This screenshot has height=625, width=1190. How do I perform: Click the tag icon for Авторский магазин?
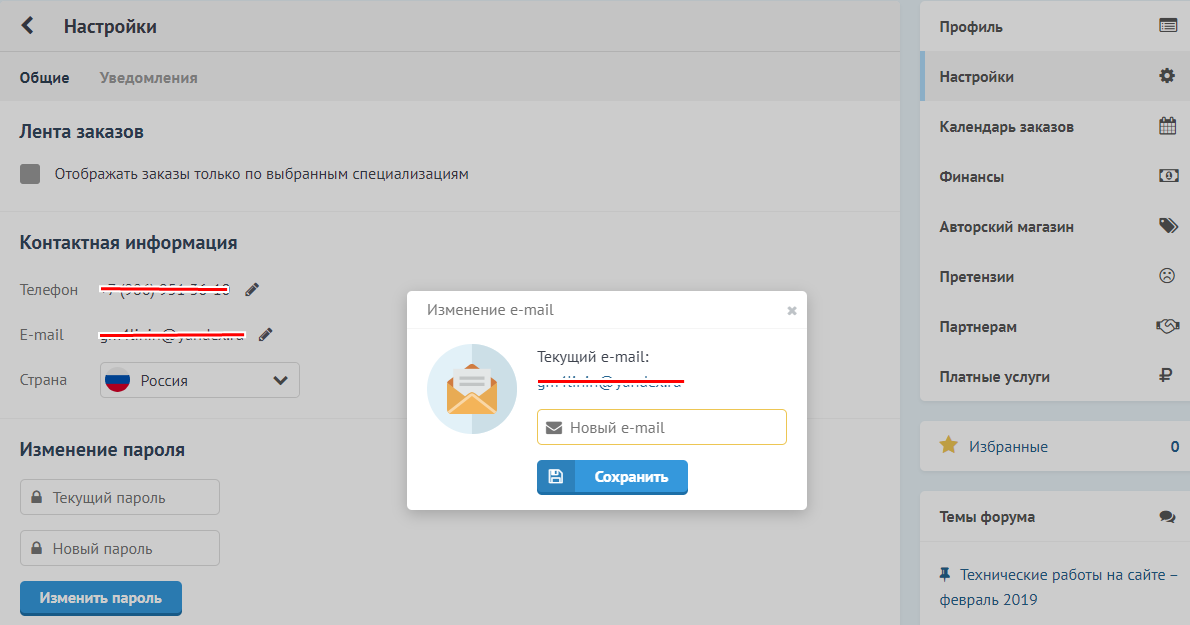tap(1167, 226)
